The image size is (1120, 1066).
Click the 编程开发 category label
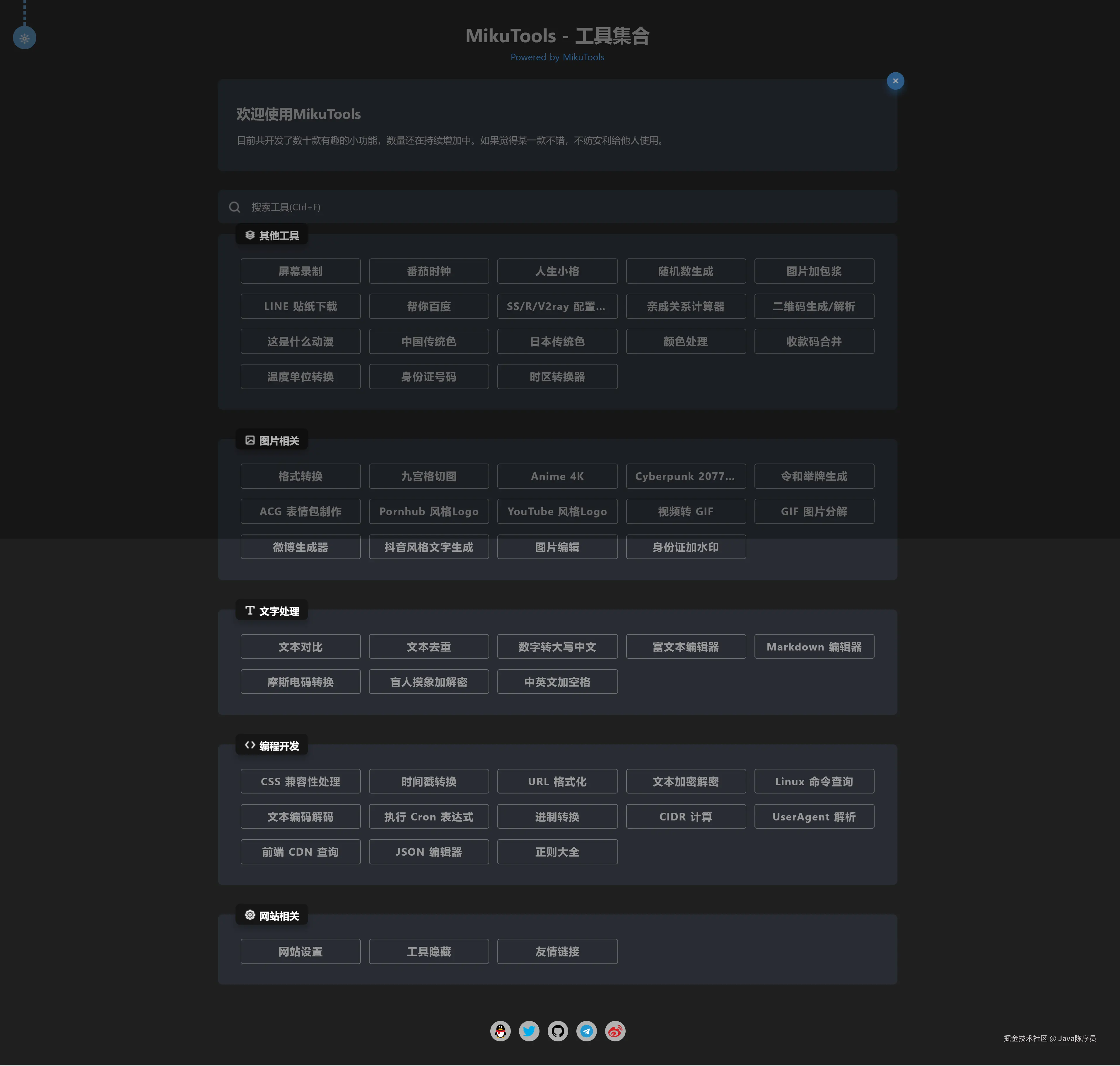click(x=278, y=745)
